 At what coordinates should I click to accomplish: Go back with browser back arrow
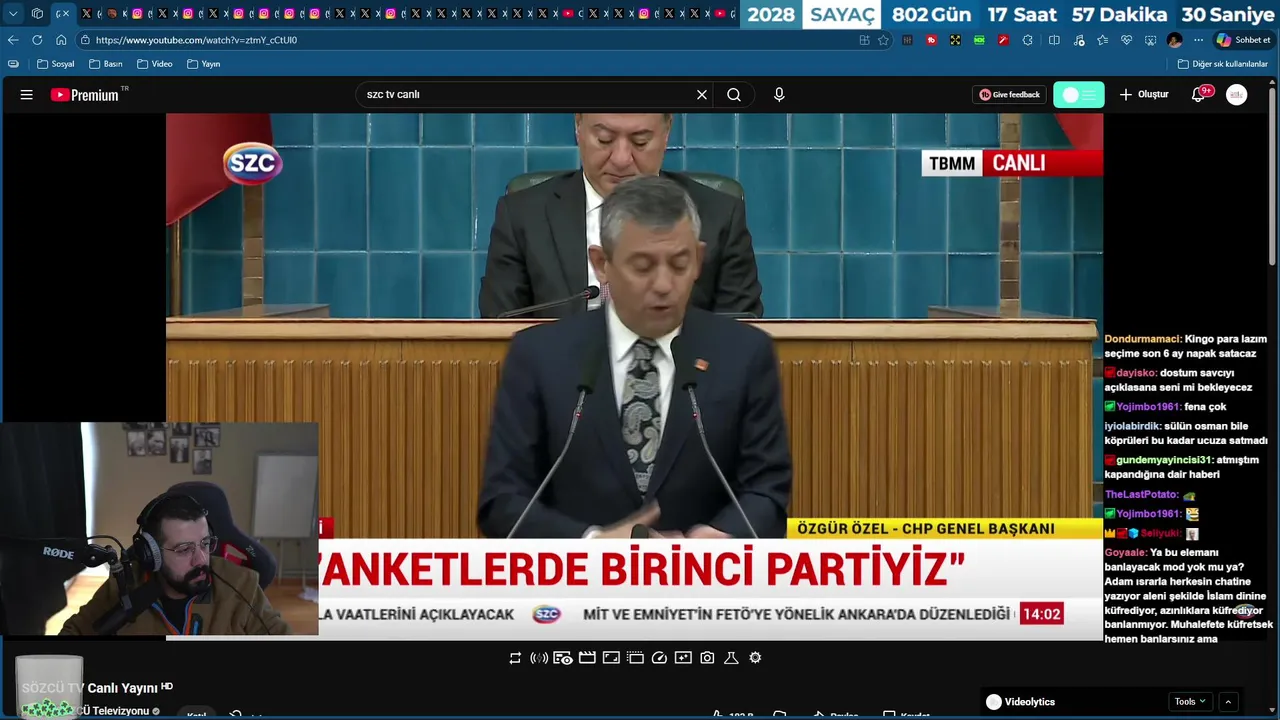click(x=13, y=40)
